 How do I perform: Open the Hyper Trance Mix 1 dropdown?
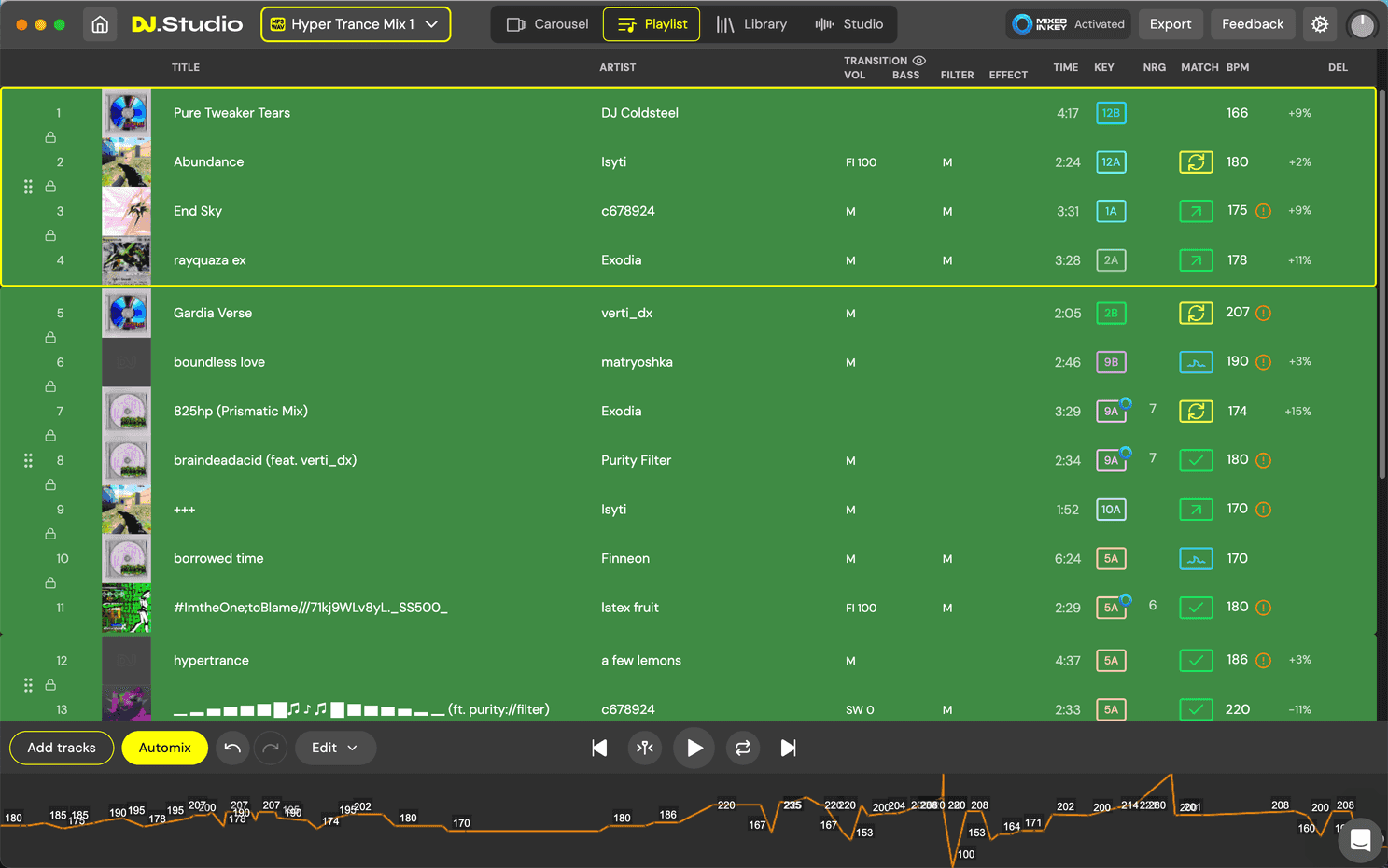click(356, 24)
